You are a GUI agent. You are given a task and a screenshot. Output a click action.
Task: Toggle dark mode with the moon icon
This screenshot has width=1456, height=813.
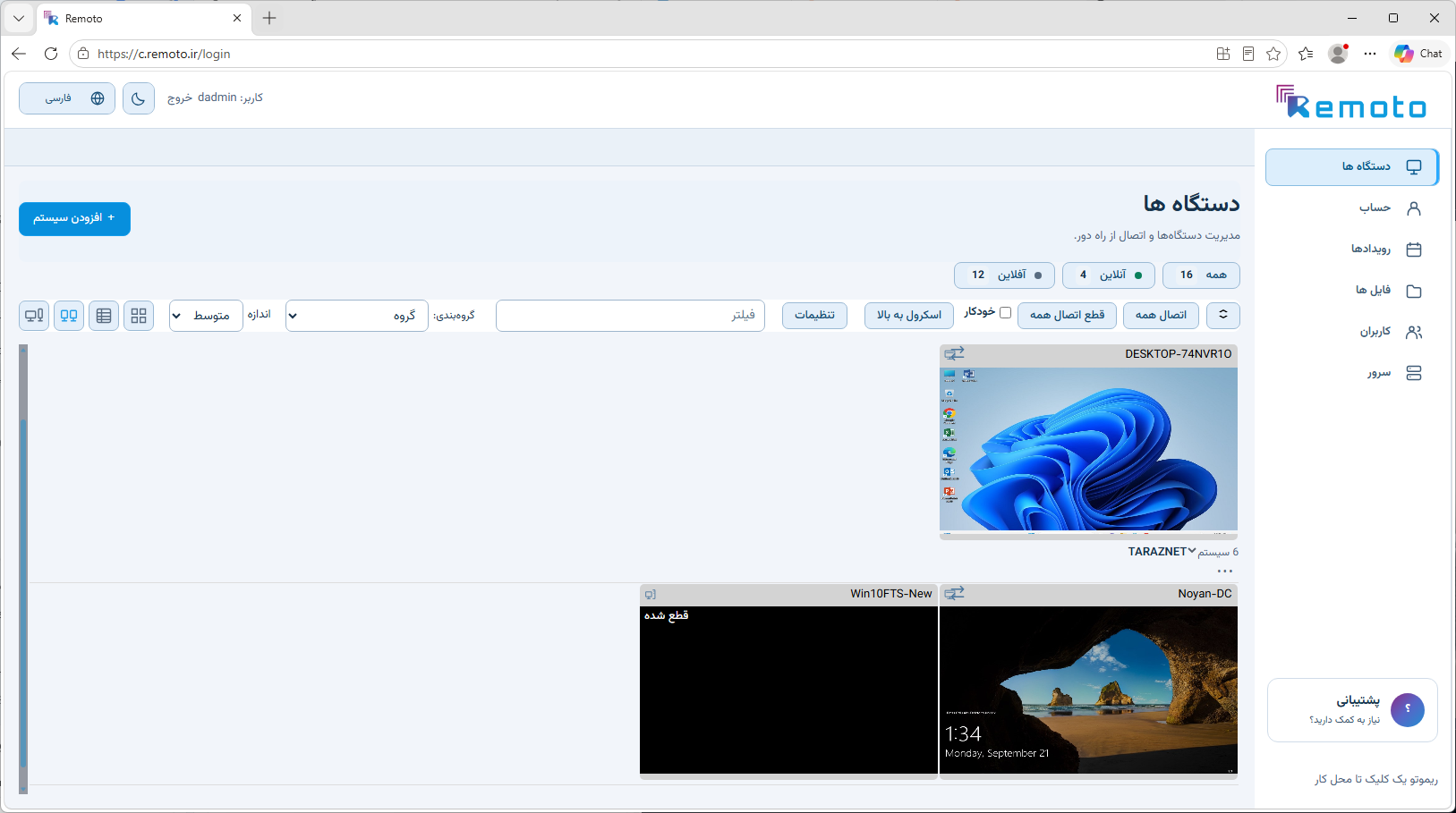[x=138, y=98]
